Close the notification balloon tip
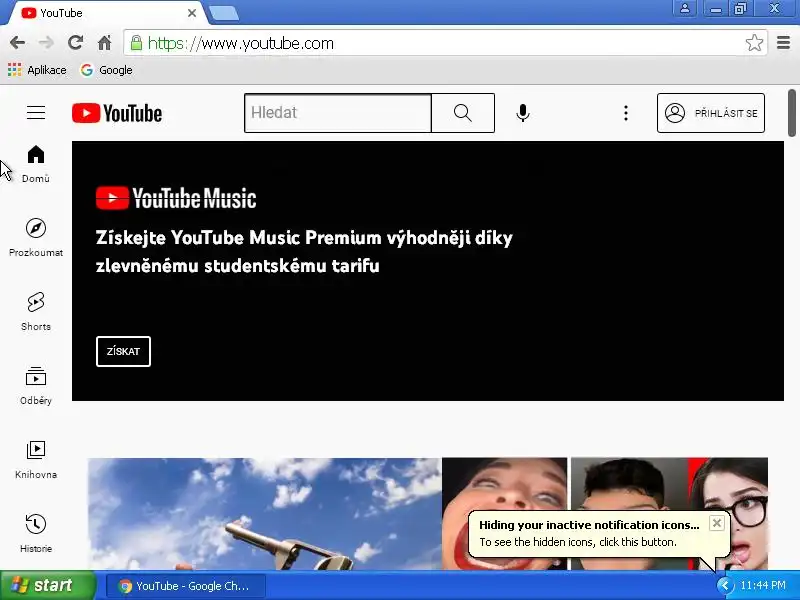The width and height of the screenshot is (800, 600). 717,523
